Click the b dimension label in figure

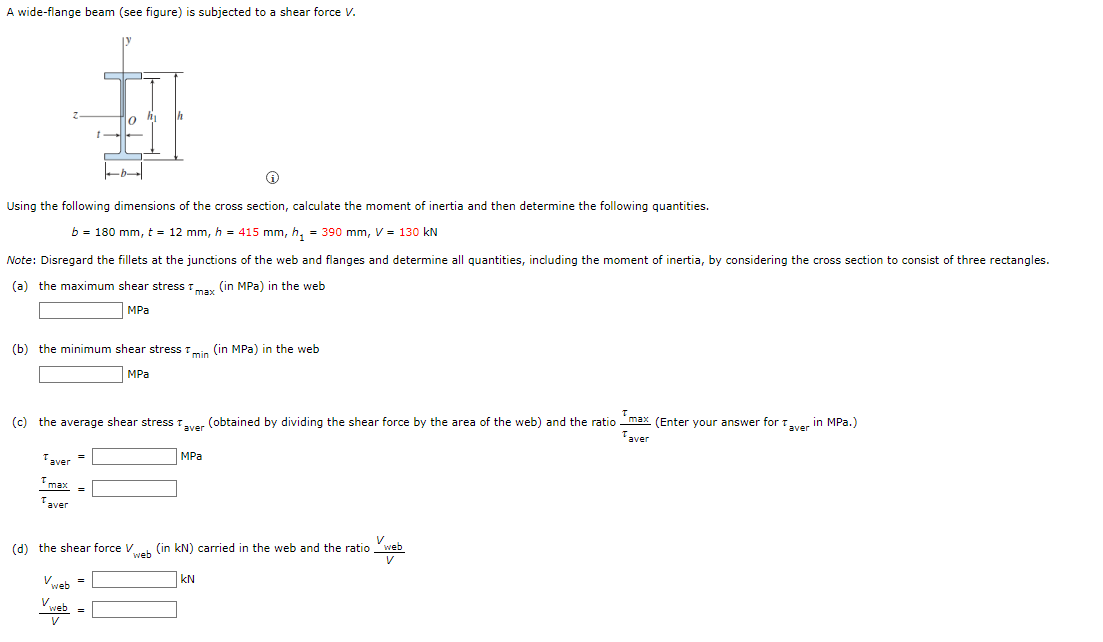tap(123, 172)
